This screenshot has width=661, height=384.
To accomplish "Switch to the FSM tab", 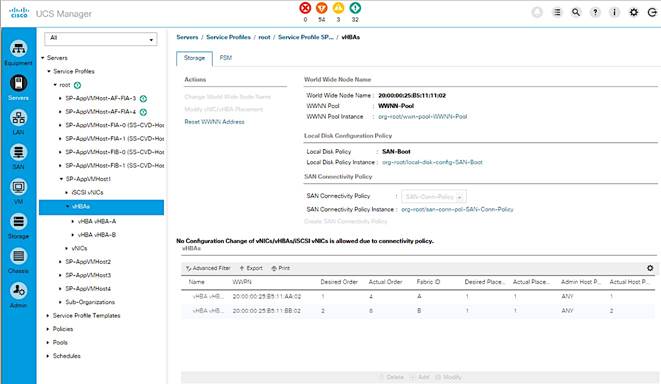I will pos(226,58).
